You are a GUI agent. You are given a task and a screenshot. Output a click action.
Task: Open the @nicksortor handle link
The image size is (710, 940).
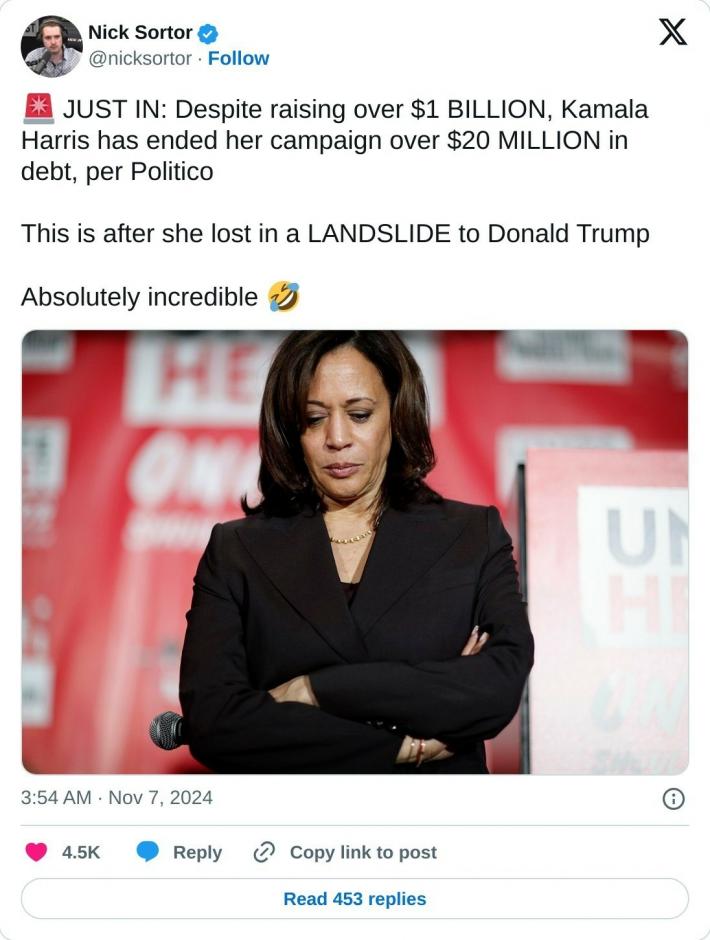click(x=140, y=58)
